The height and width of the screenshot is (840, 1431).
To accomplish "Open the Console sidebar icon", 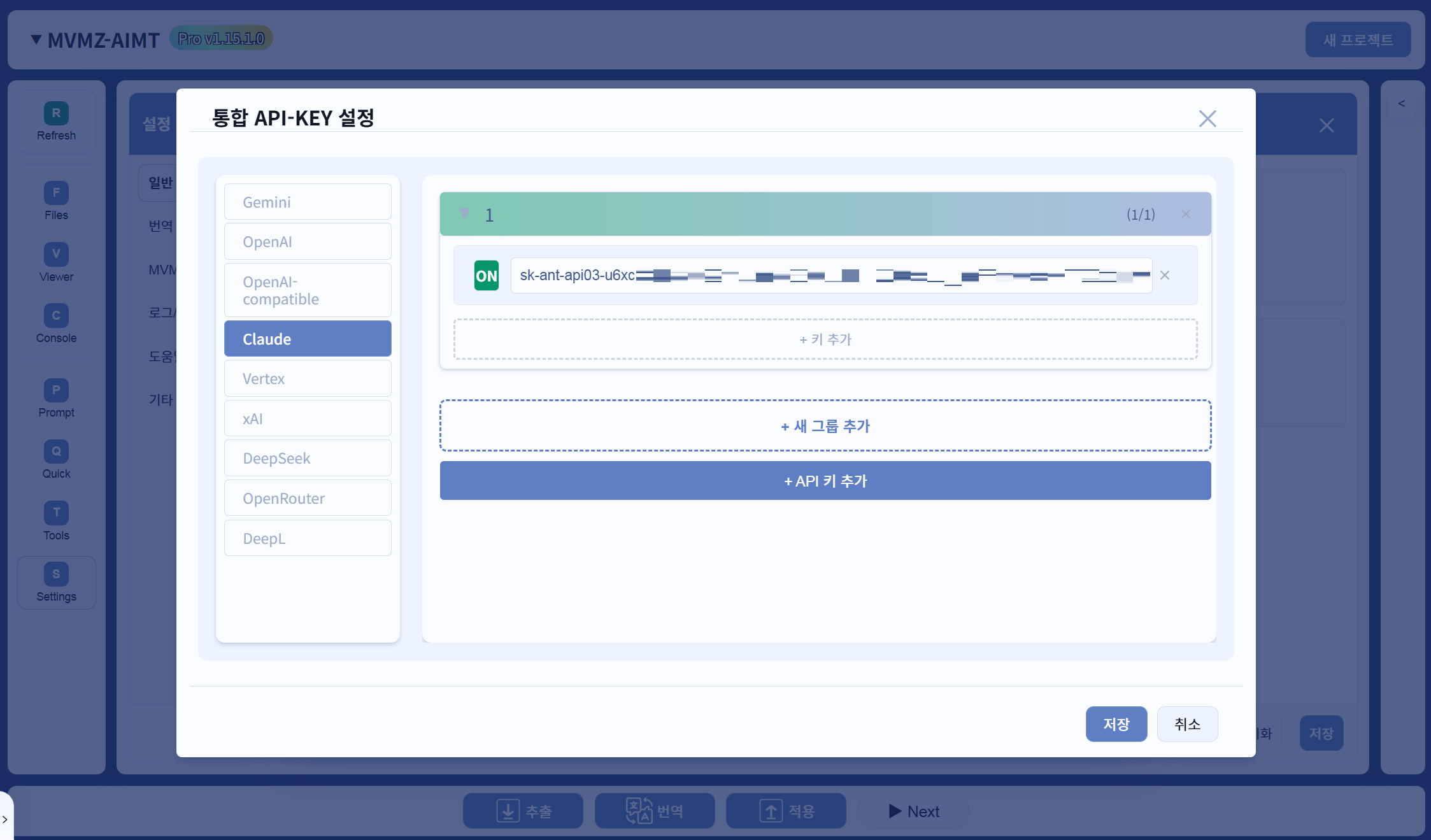I will point(56,315).
